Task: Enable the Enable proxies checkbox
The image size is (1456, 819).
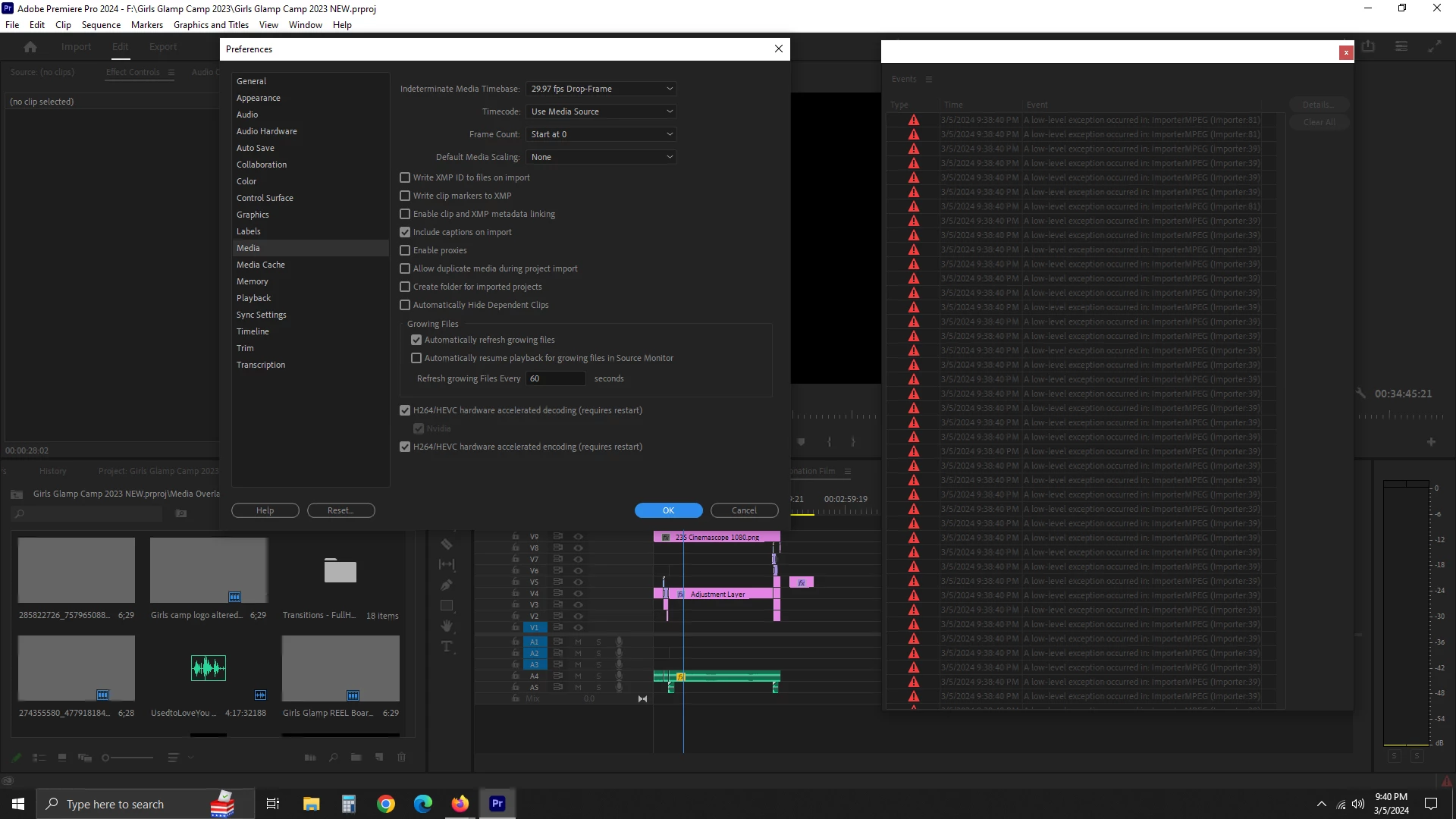Action: coord(405,250)
